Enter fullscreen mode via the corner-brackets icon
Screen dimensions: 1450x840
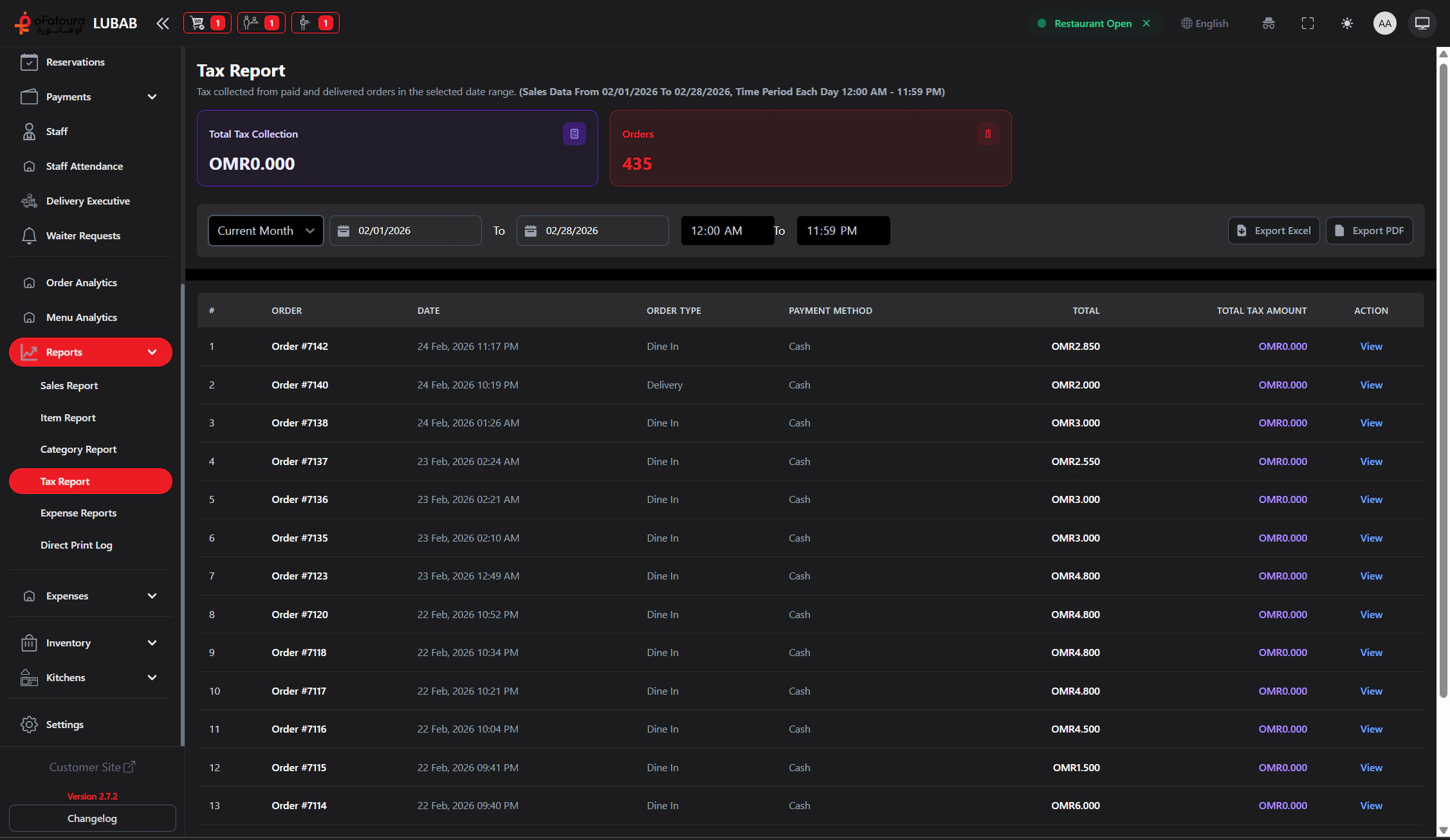coord(1307,24)
